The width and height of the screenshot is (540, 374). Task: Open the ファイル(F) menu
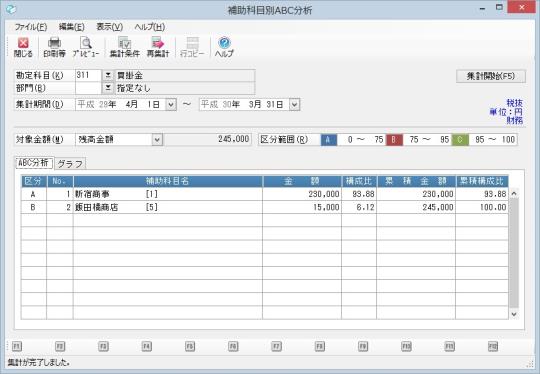coord(31,27)
